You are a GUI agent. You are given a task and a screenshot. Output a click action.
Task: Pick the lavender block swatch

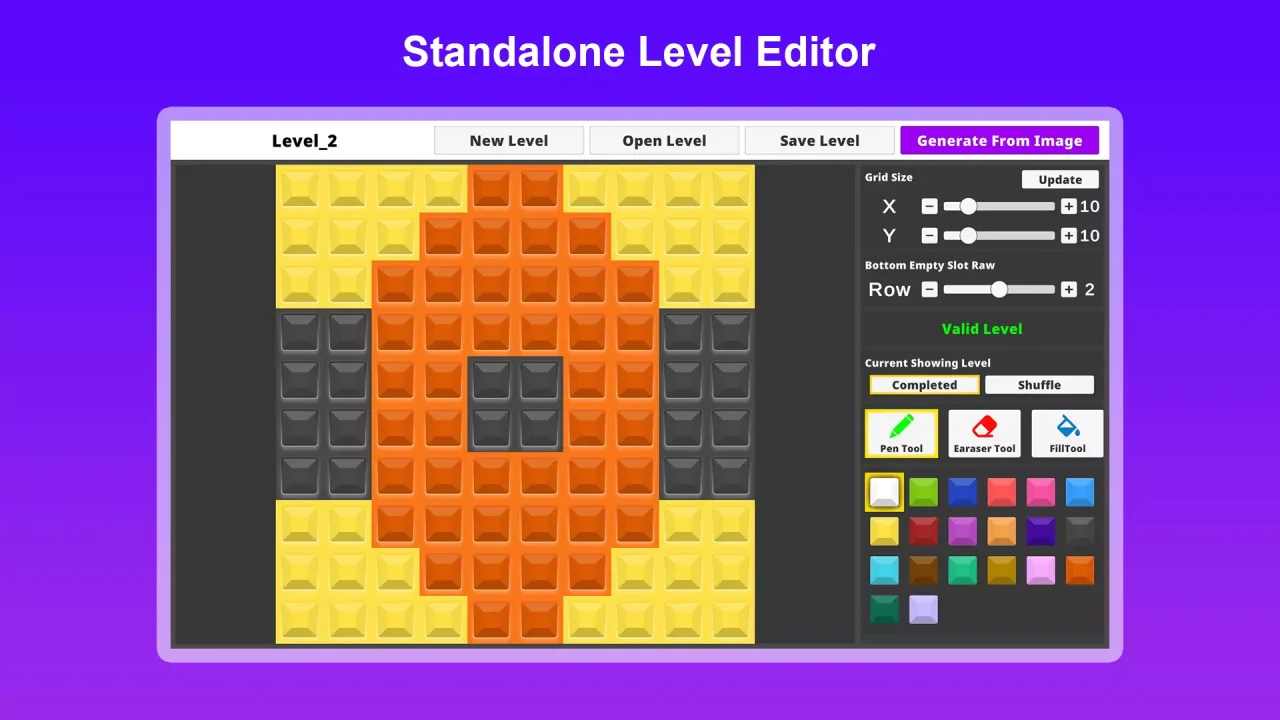tap(923, 609)
